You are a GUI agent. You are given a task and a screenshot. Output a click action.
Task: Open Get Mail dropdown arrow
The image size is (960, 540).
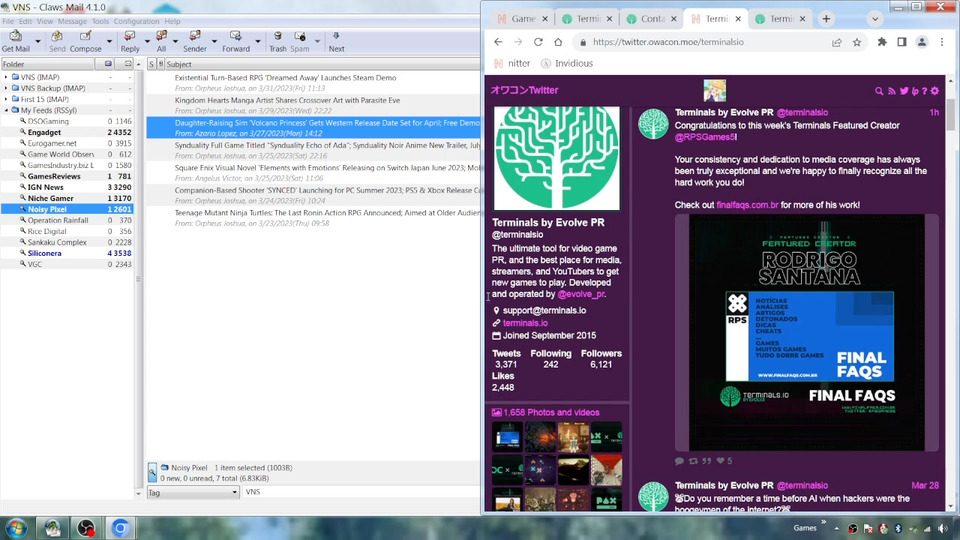(37, 42)
